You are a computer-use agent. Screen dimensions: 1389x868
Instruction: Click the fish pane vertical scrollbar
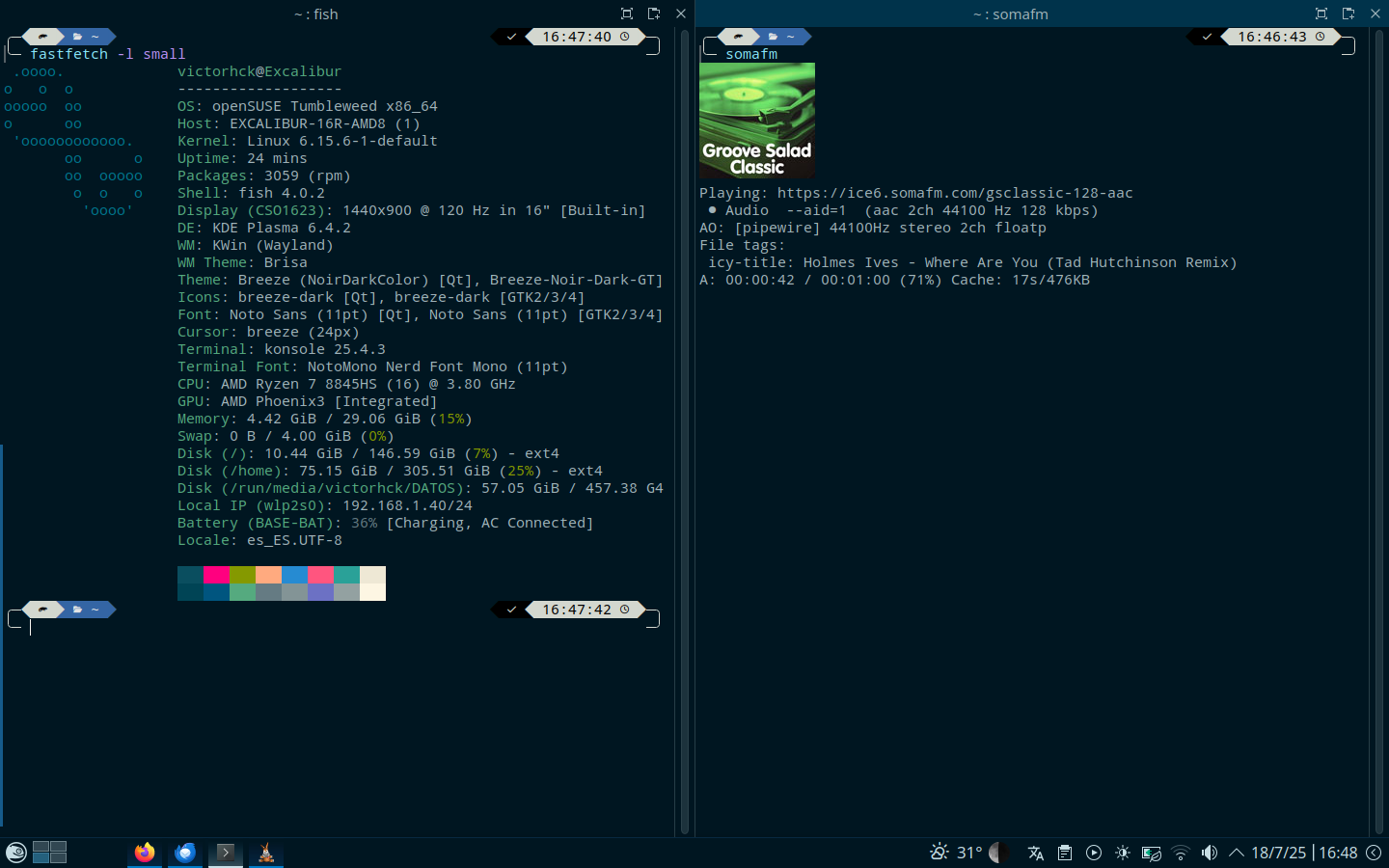pyautogui.click(x=685, y=432)
